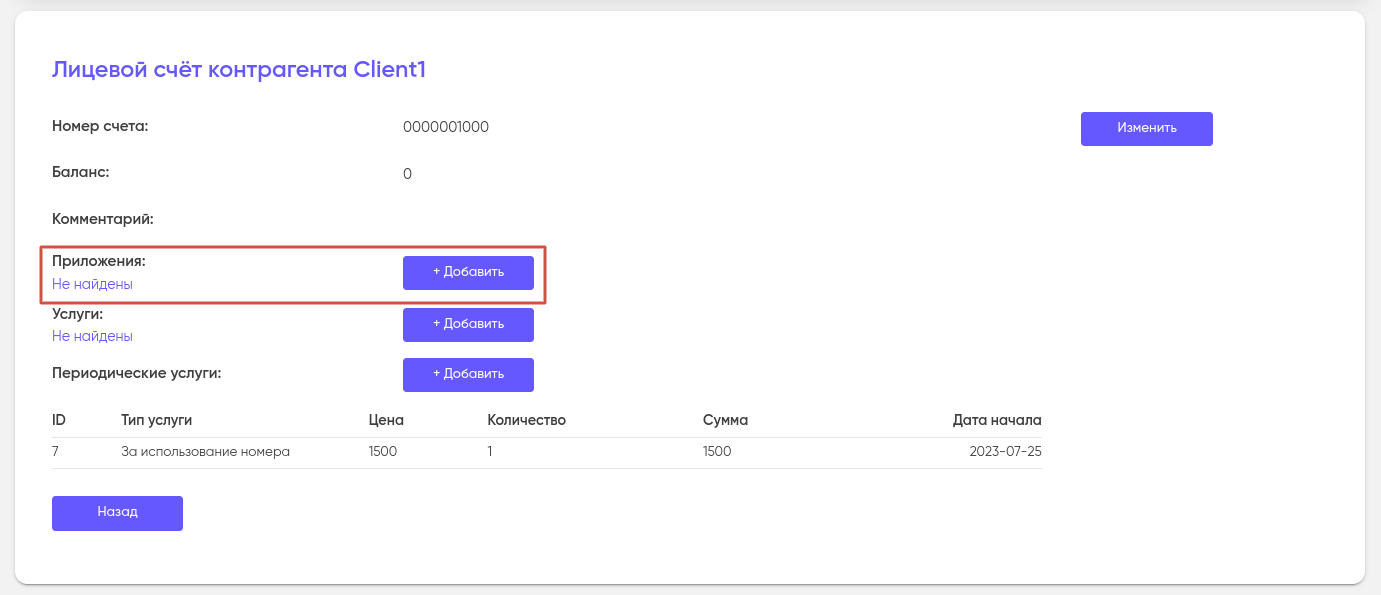This screenshot has height=595, width=1381.
Task: Add an application with the Приложения Добавить button
Action: (x=468, y=272)
